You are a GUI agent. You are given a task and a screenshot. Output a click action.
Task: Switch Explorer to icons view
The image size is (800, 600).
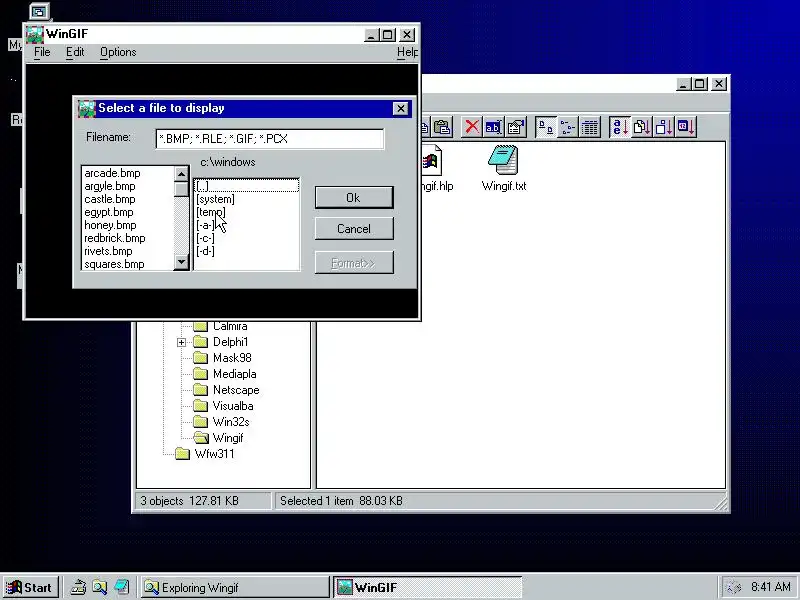tap(545, 127)
